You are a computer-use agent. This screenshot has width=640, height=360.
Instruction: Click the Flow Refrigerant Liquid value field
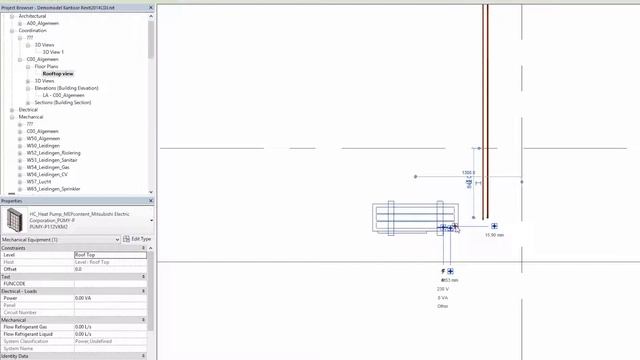coord(110,334)
